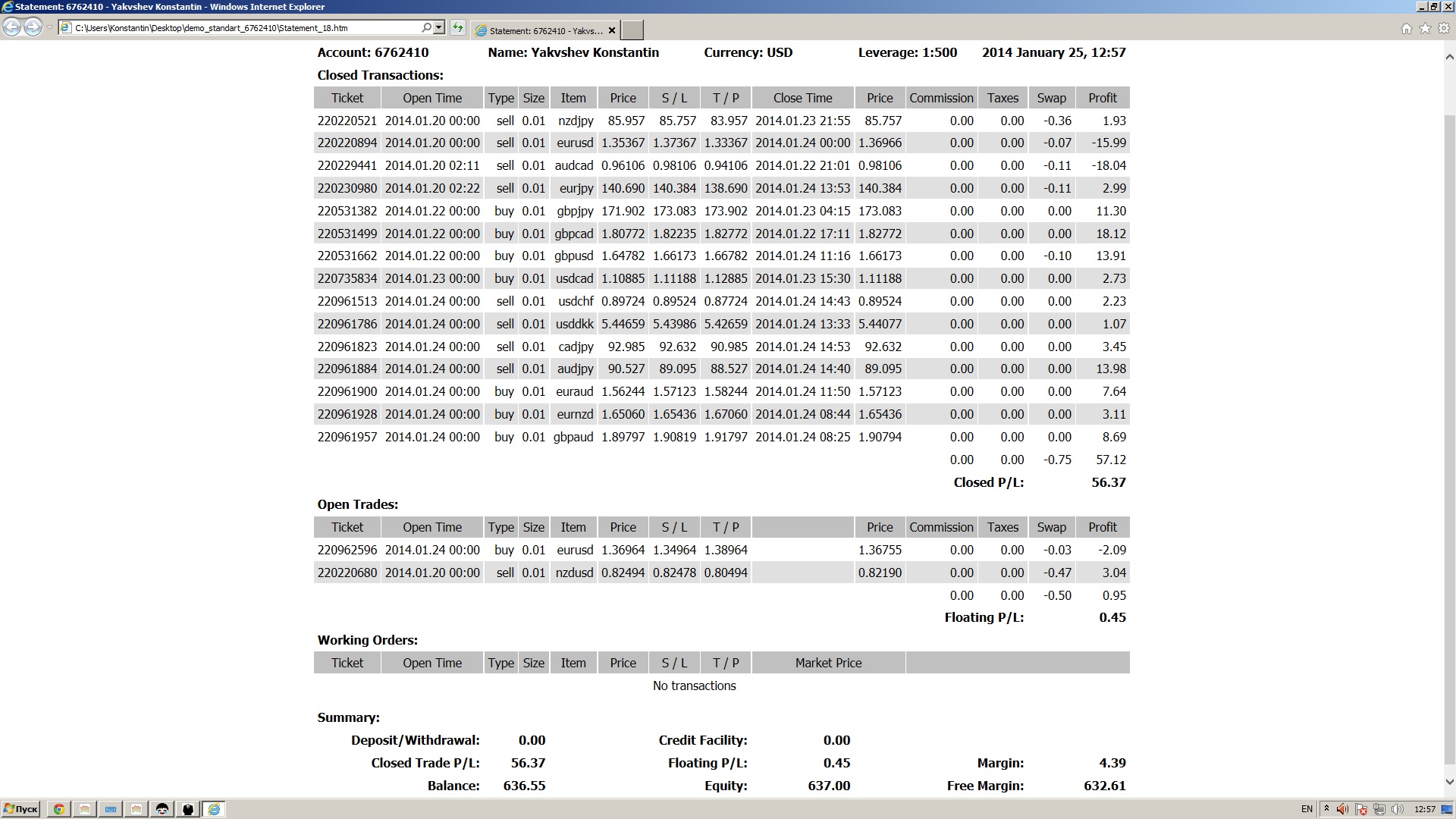Click the browser Forward arrow button
The width and height of the screenshot is (1456, 819).
coord(33,27)
